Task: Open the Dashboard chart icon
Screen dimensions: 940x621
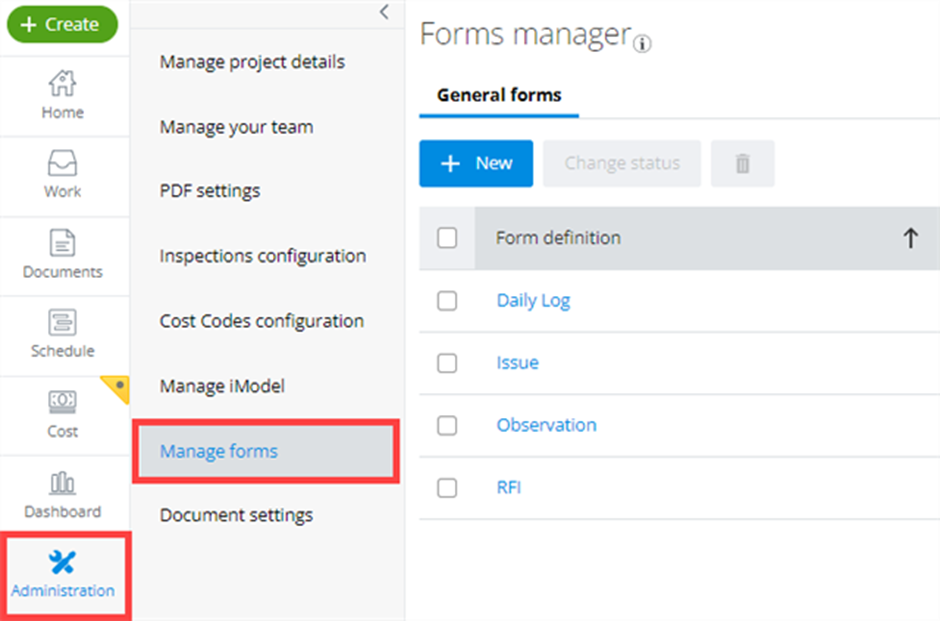Action: tap(62, 483)
